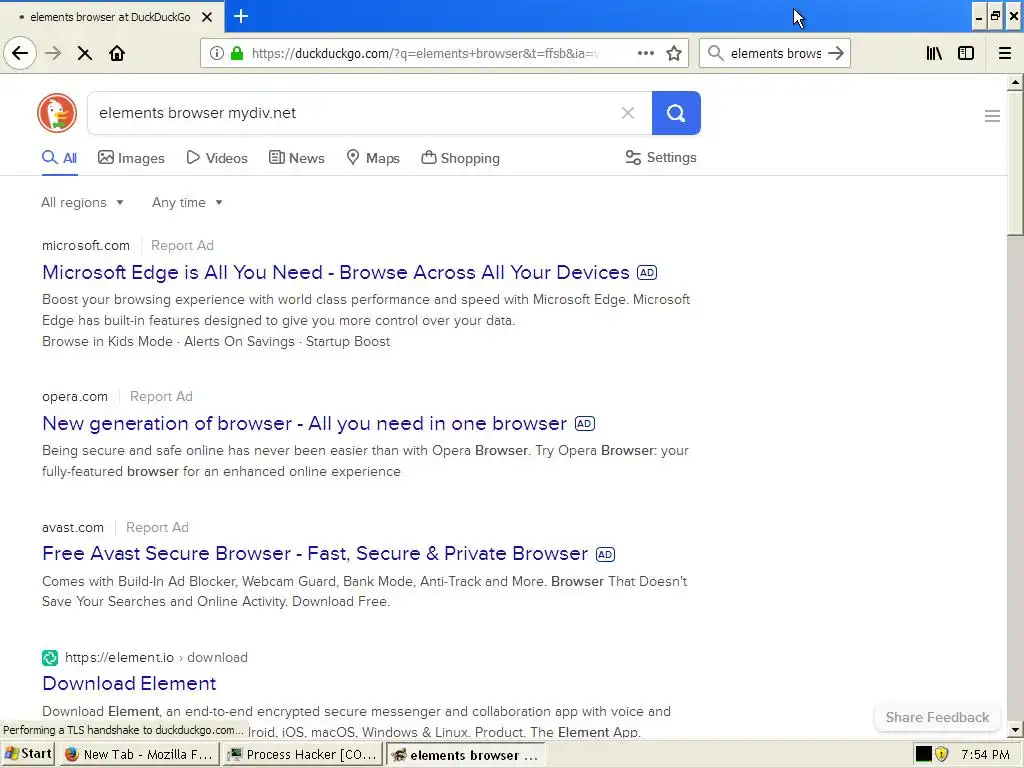
Task: Open Free Avast Secure Browser link
Action: coord(315,554)
